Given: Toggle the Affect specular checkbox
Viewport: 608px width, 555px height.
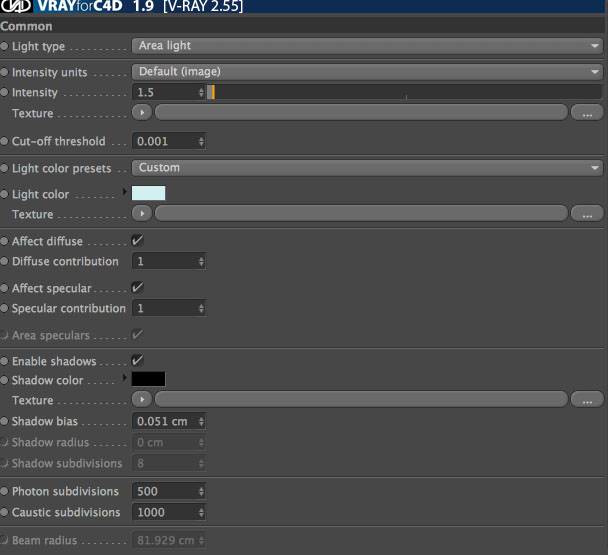Looking at the screenshot, I should pyautogui.click(x=137, y=287).
